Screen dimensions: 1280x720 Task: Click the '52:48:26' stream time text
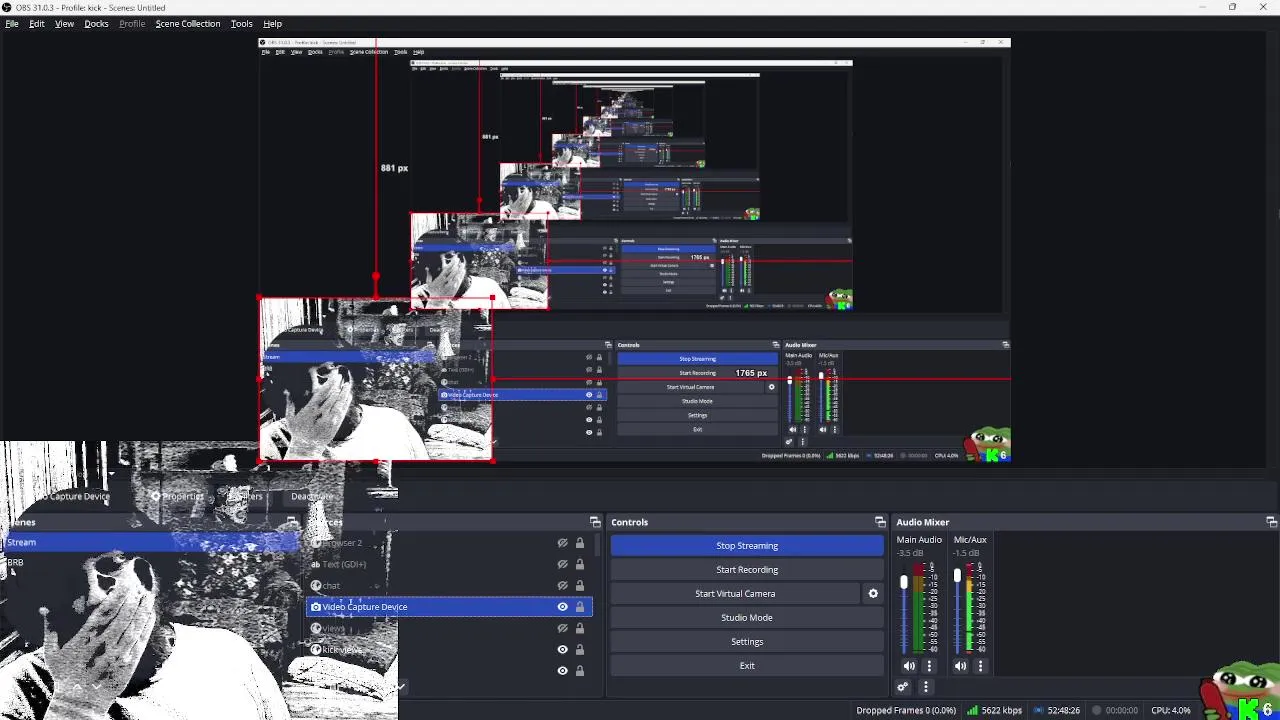point(1063,711)
